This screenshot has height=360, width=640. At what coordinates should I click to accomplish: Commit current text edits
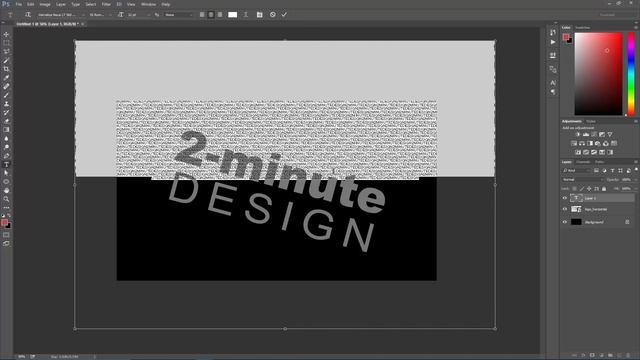(x=284, y=15)
